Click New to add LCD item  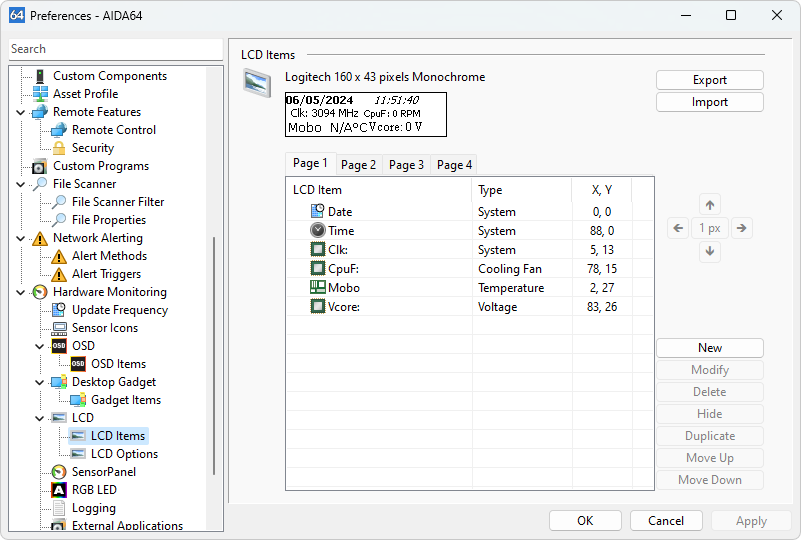point(709,348)
